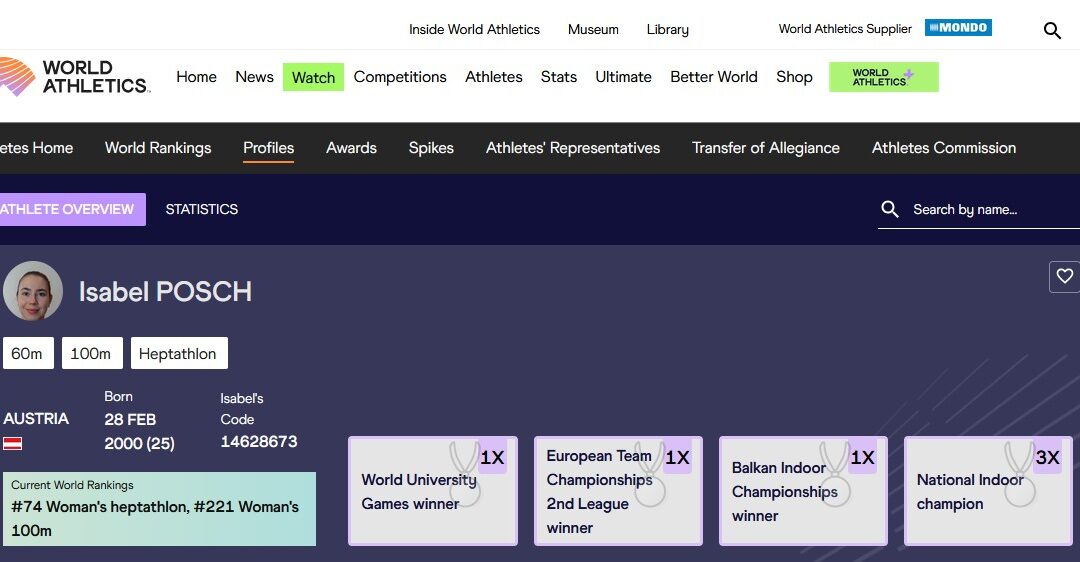Image resolution: width=1080 pixels, height=562 pixels.
Task: Select the National Indoor champion medal card
Action: (988, 491)
